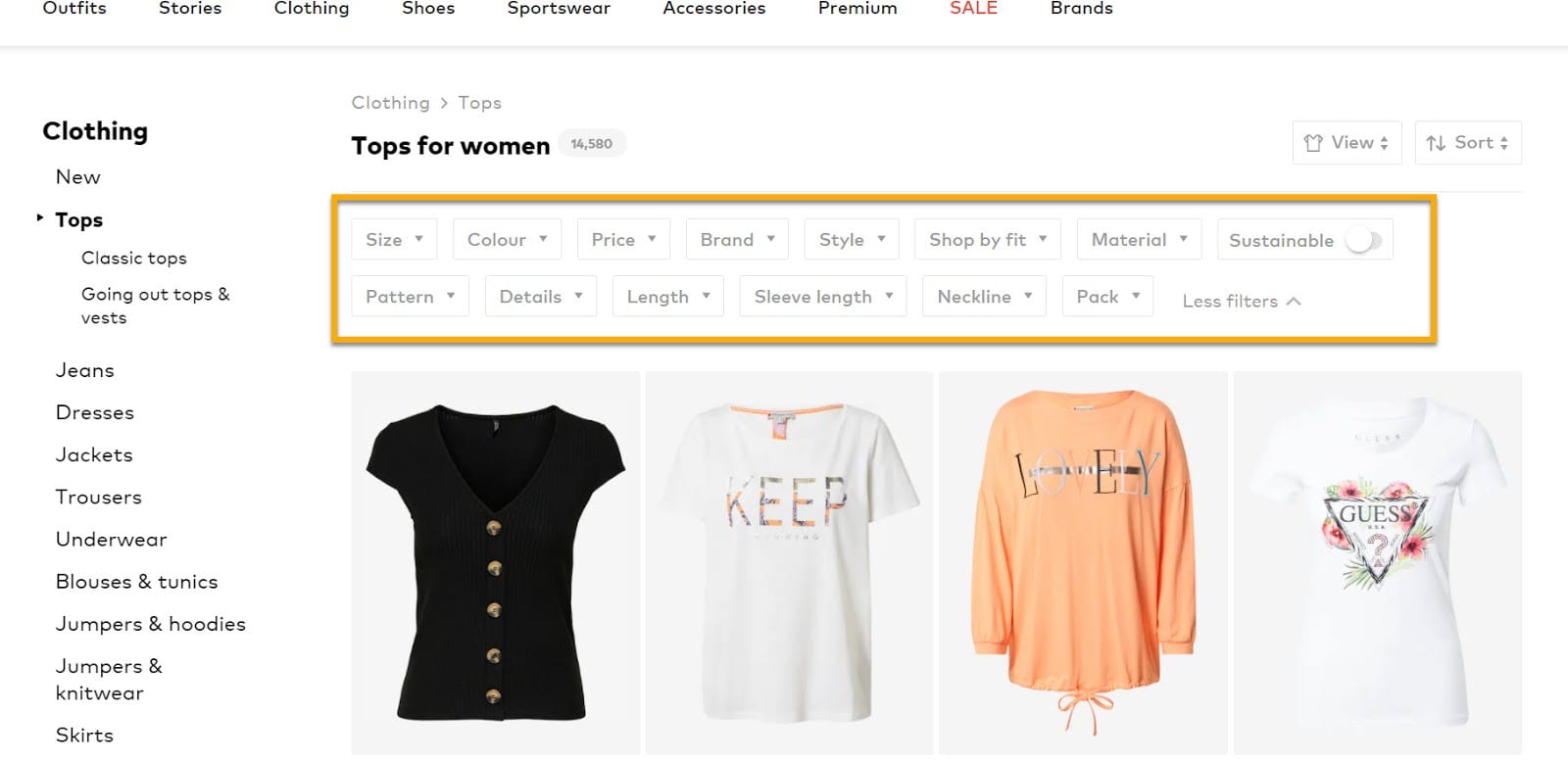Click the breadcrumb arrow between Clothing and Tops
Viewport: 1568px width, 761px height.
pyautogui.click(x=444, y=103)
